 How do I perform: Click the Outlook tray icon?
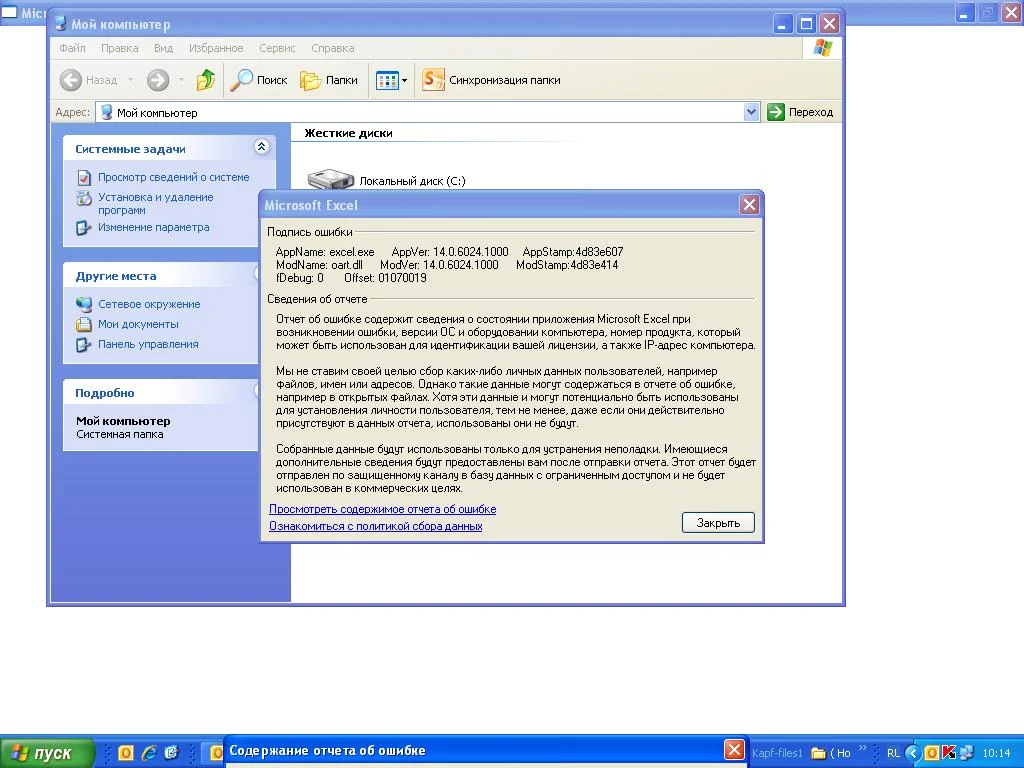pyautogui.click(x=932, y=753)
